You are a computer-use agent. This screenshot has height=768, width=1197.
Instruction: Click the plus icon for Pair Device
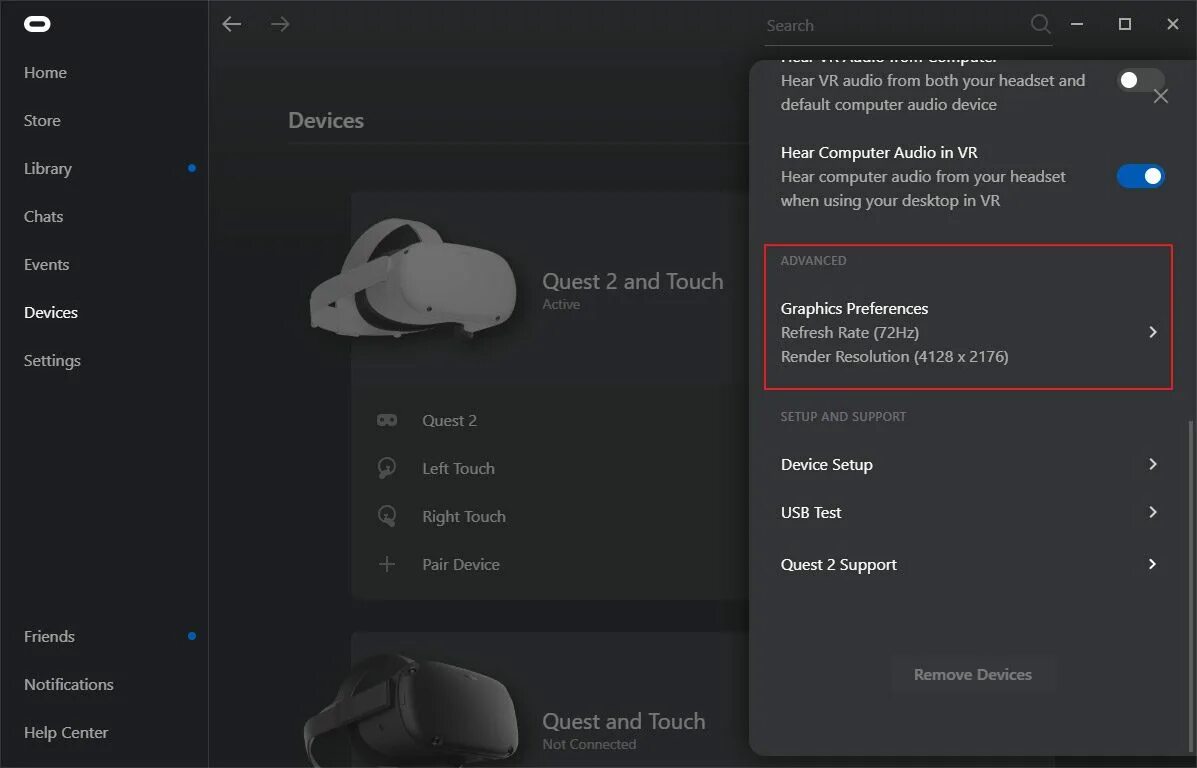[x=387, y=564]
